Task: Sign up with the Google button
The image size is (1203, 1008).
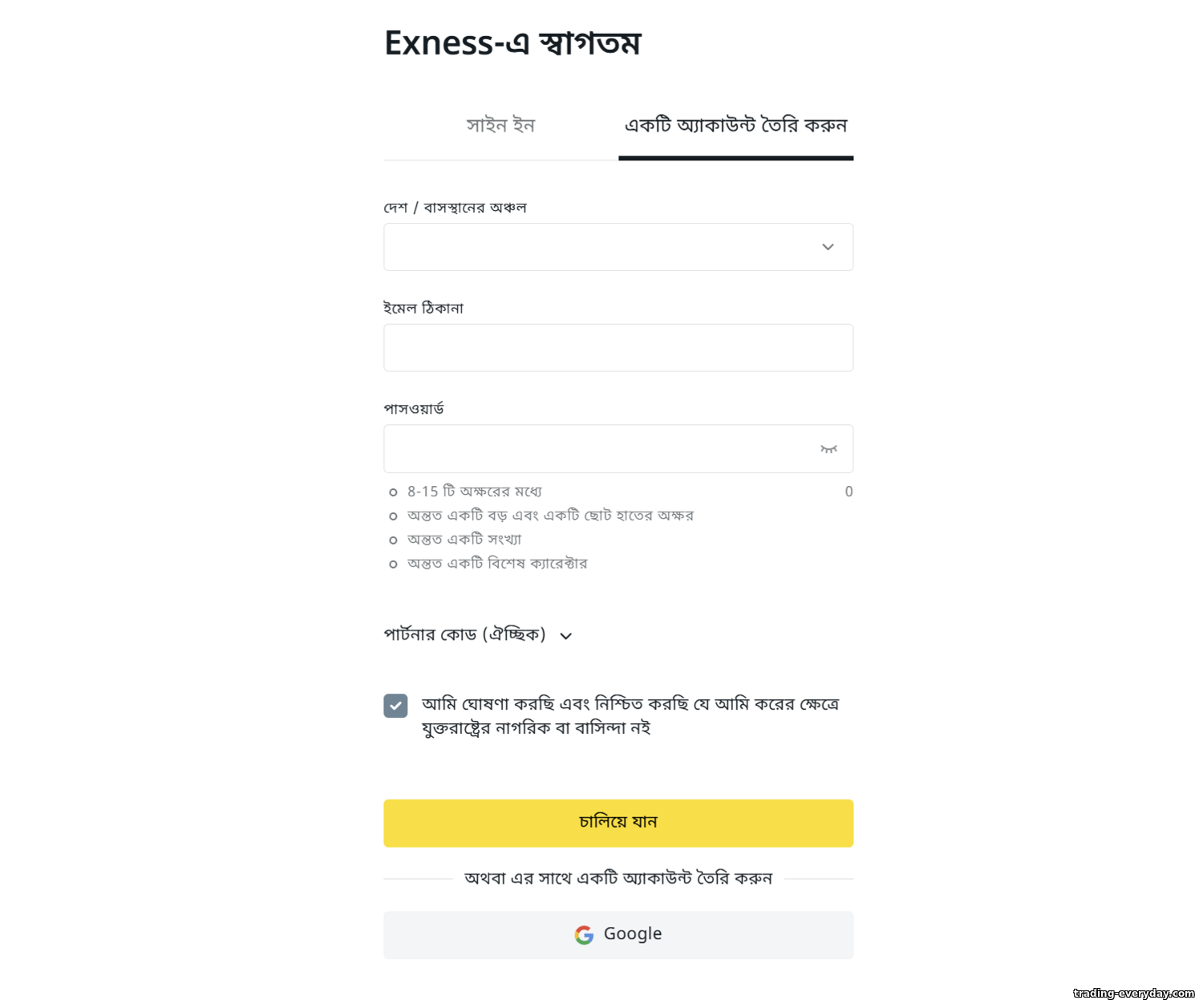Action: (x=618, y=935)
